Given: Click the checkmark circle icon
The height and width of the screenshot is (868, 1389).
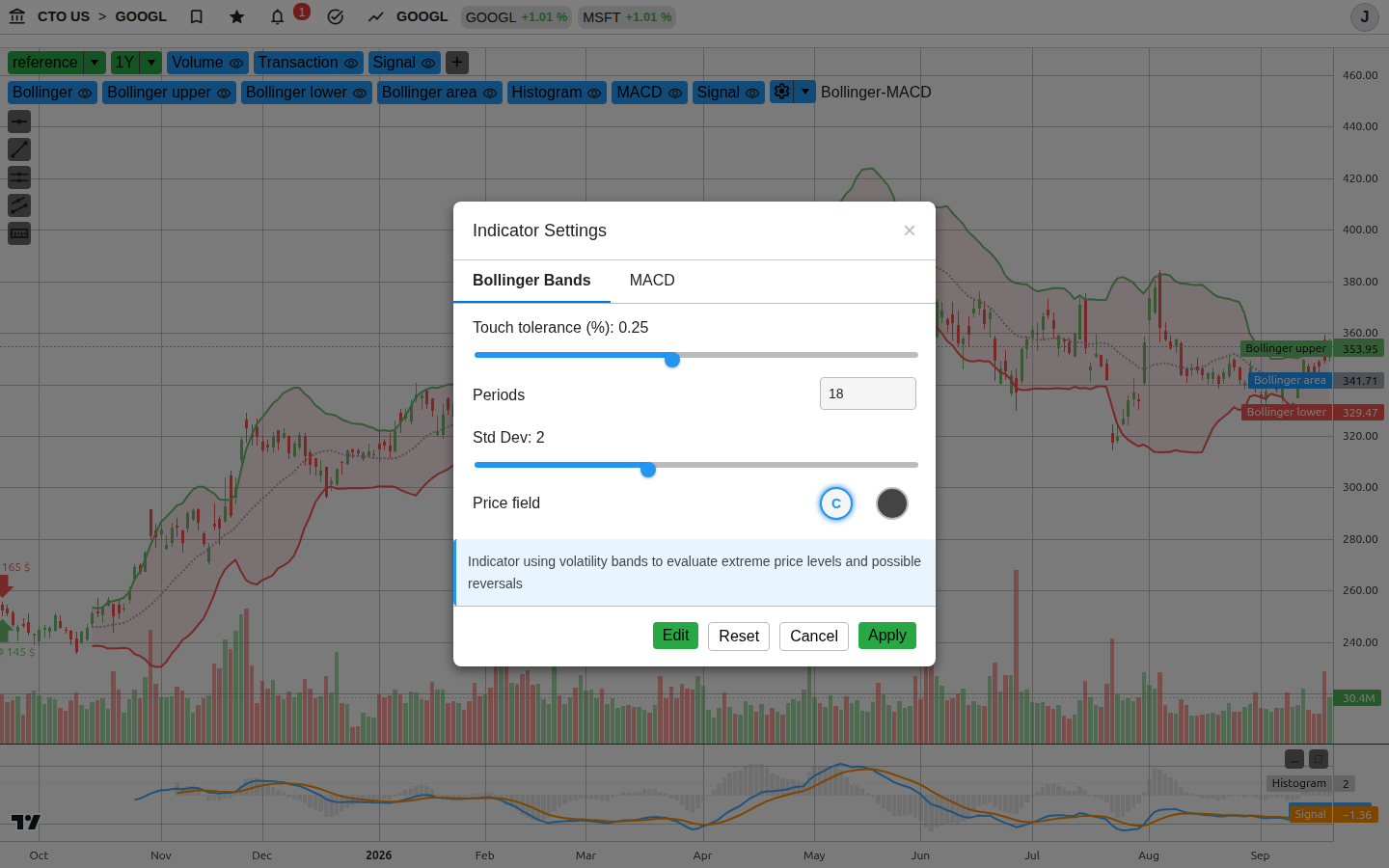Looking at the screenshot, I should [x=336, y=16].
